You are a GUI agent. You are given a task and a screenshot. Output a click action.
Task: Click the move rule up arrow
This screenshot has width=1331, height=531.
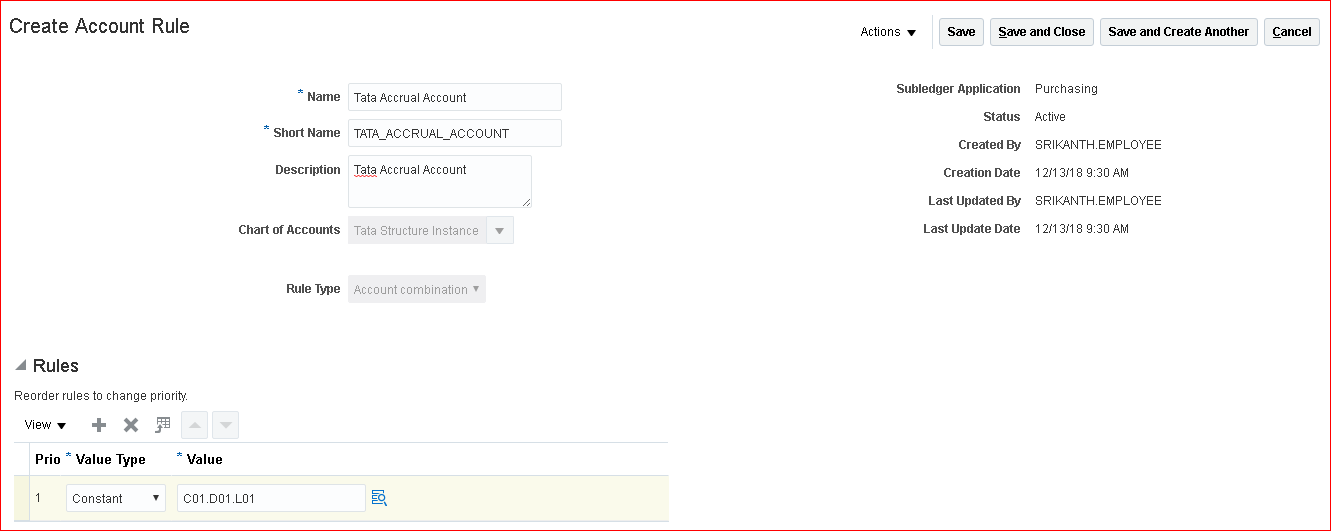click(x=194, y=425)
